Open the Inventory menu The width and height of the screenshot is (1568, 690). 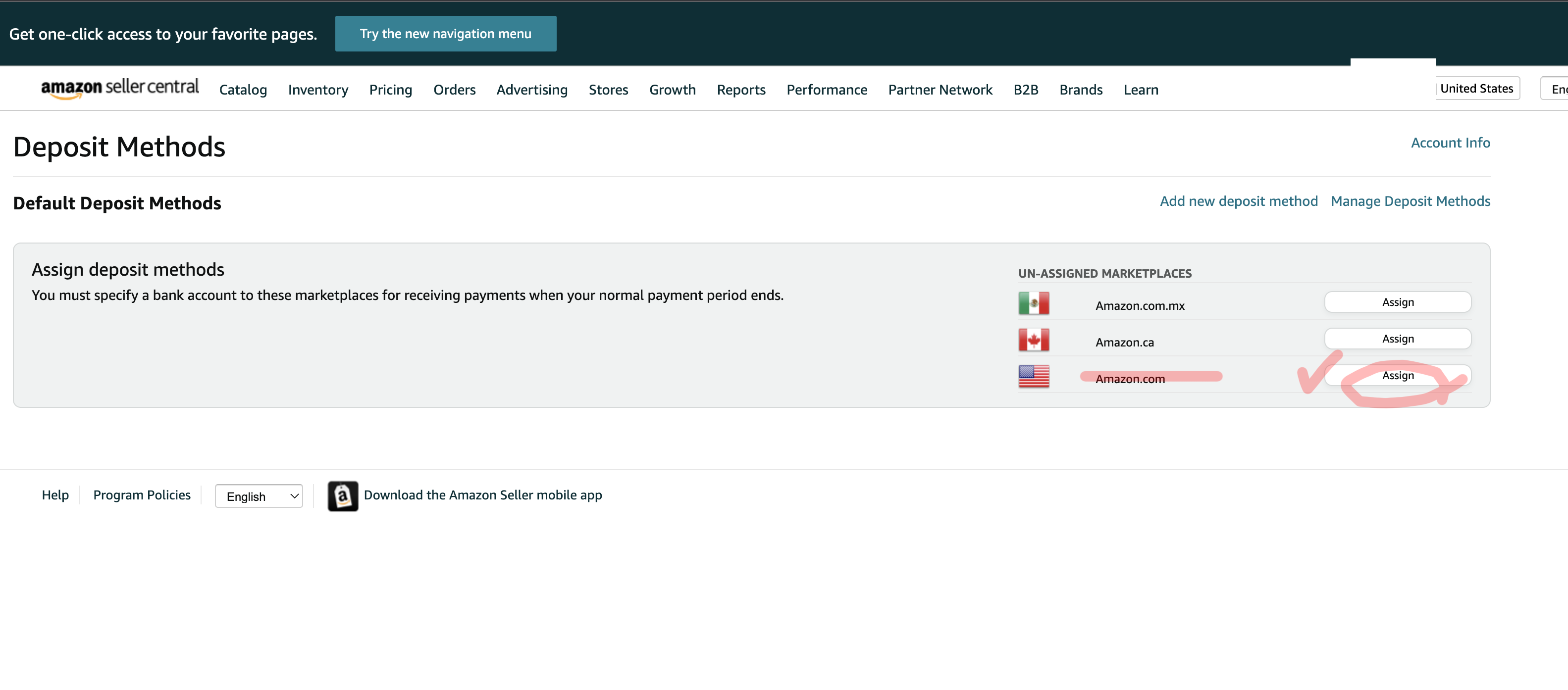318,90
